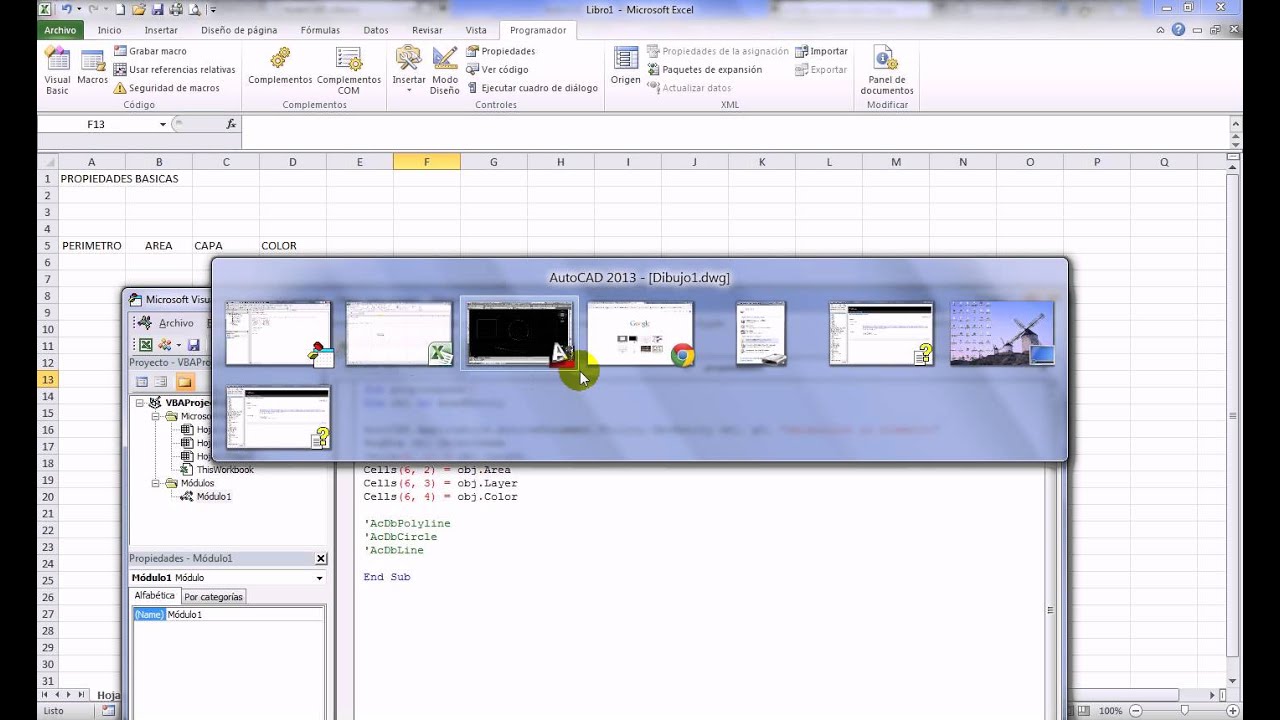Switch to Diseño de página tab

coord(239,30)
